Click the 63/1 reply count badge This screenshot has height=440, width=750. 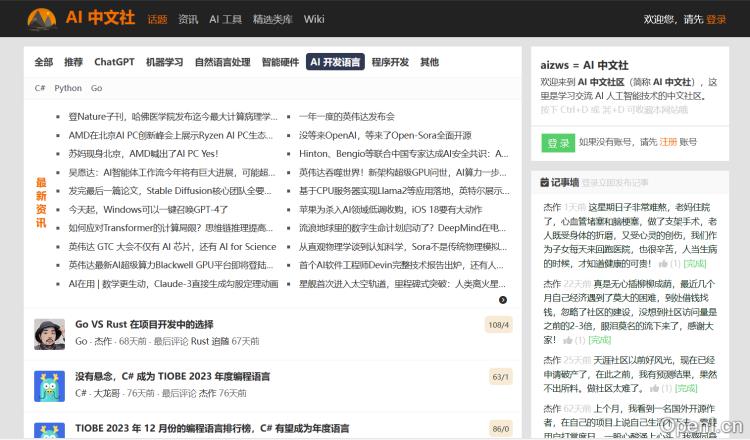pyautogui.click(x=500, y=377)
